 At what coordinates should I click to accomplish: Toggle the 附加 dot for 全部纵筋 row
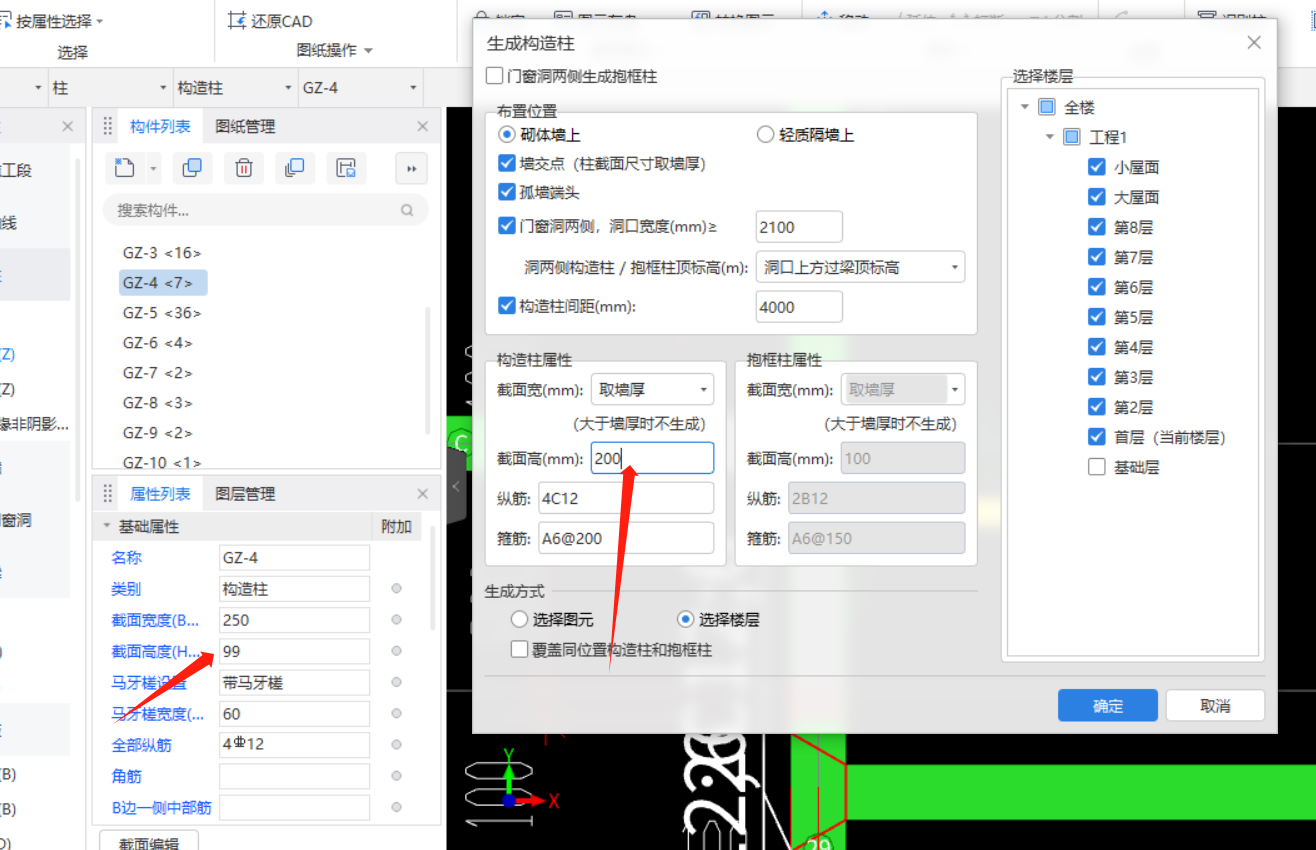(397, 745)
